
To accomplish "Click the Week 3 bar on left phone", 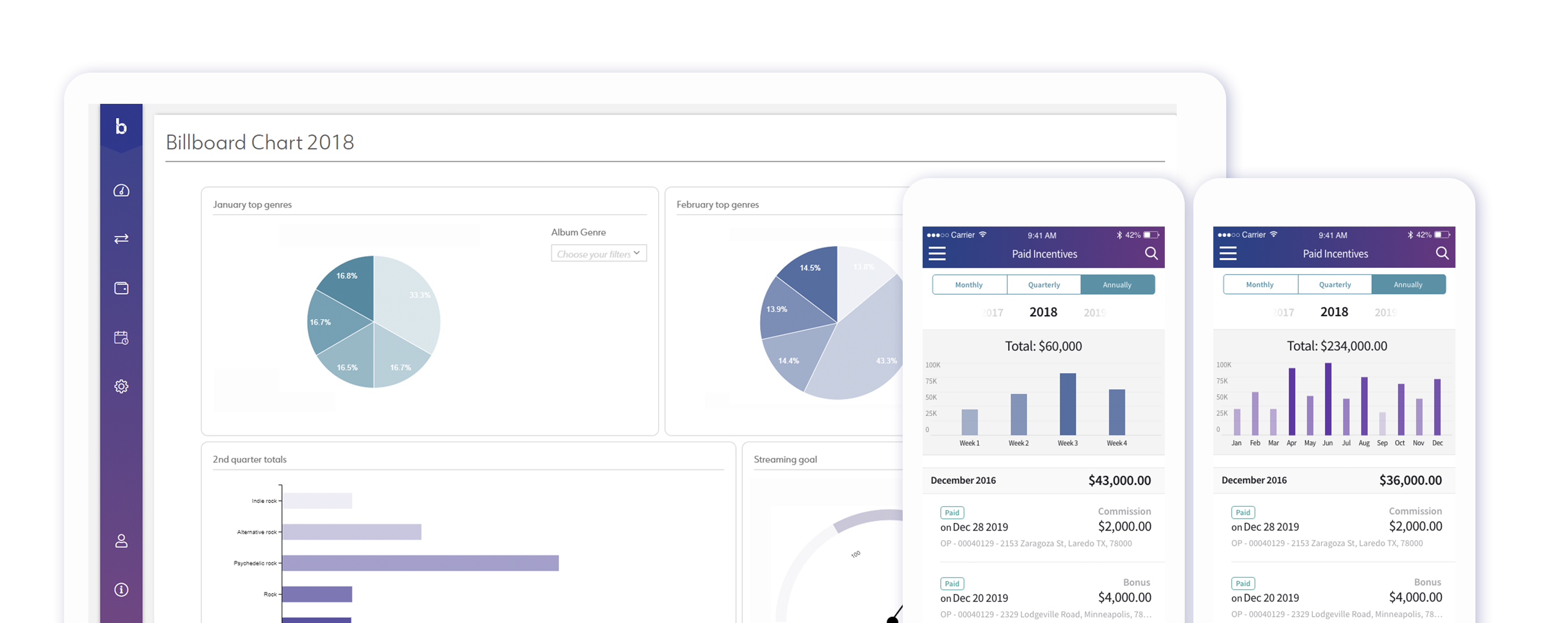I will click(x=1067, y=404).
